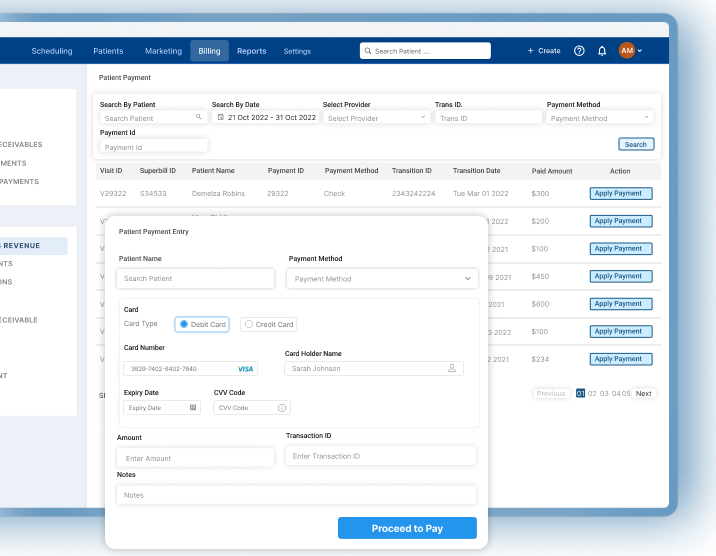Click the Enter Transaction ID field
Viewport: 716px width, 556px height.
(x=381, y=456)
